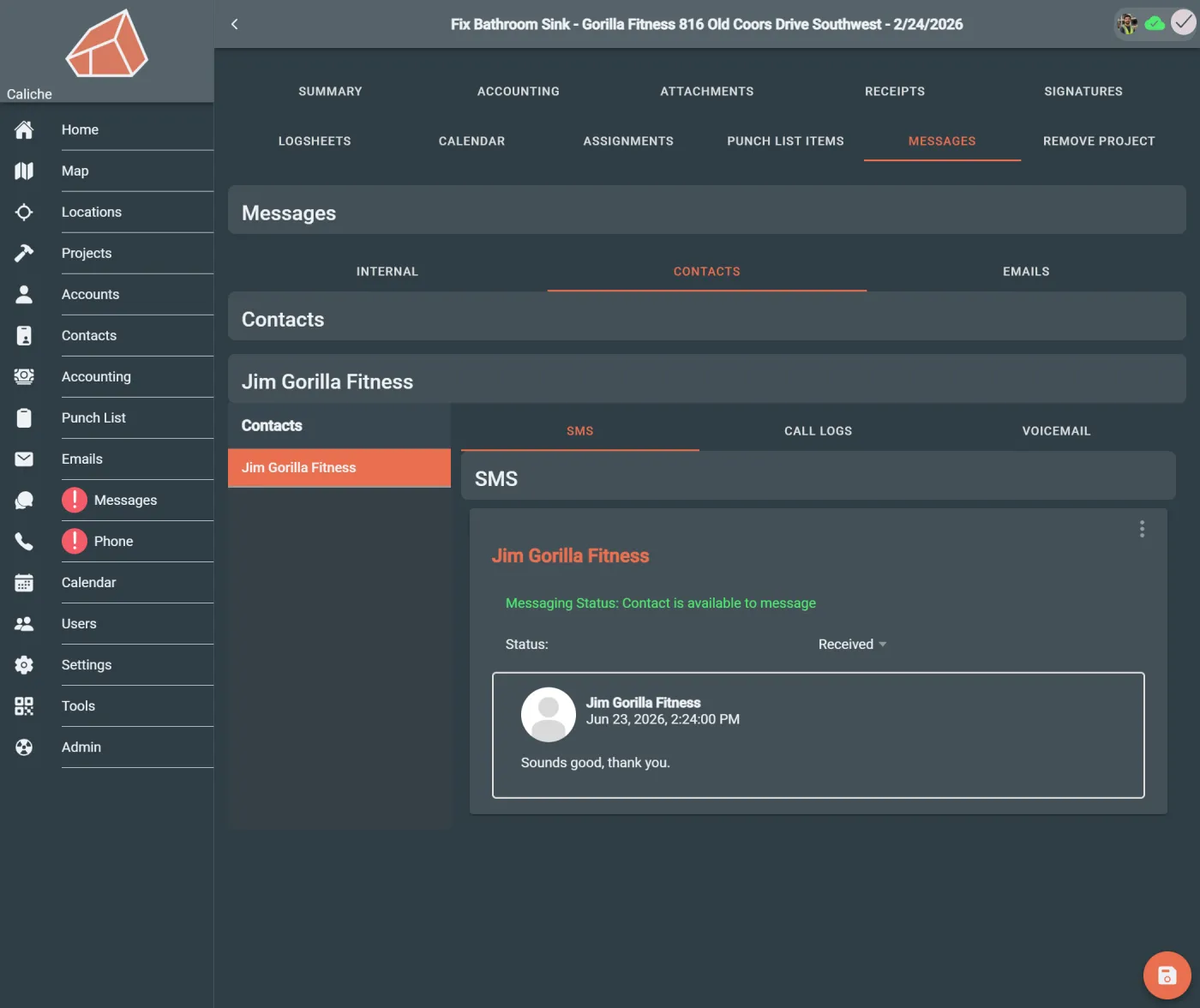Viewport: 1200px width, 1008px height.
Task: Open the Call Logs tab
Action: (819, 430)
